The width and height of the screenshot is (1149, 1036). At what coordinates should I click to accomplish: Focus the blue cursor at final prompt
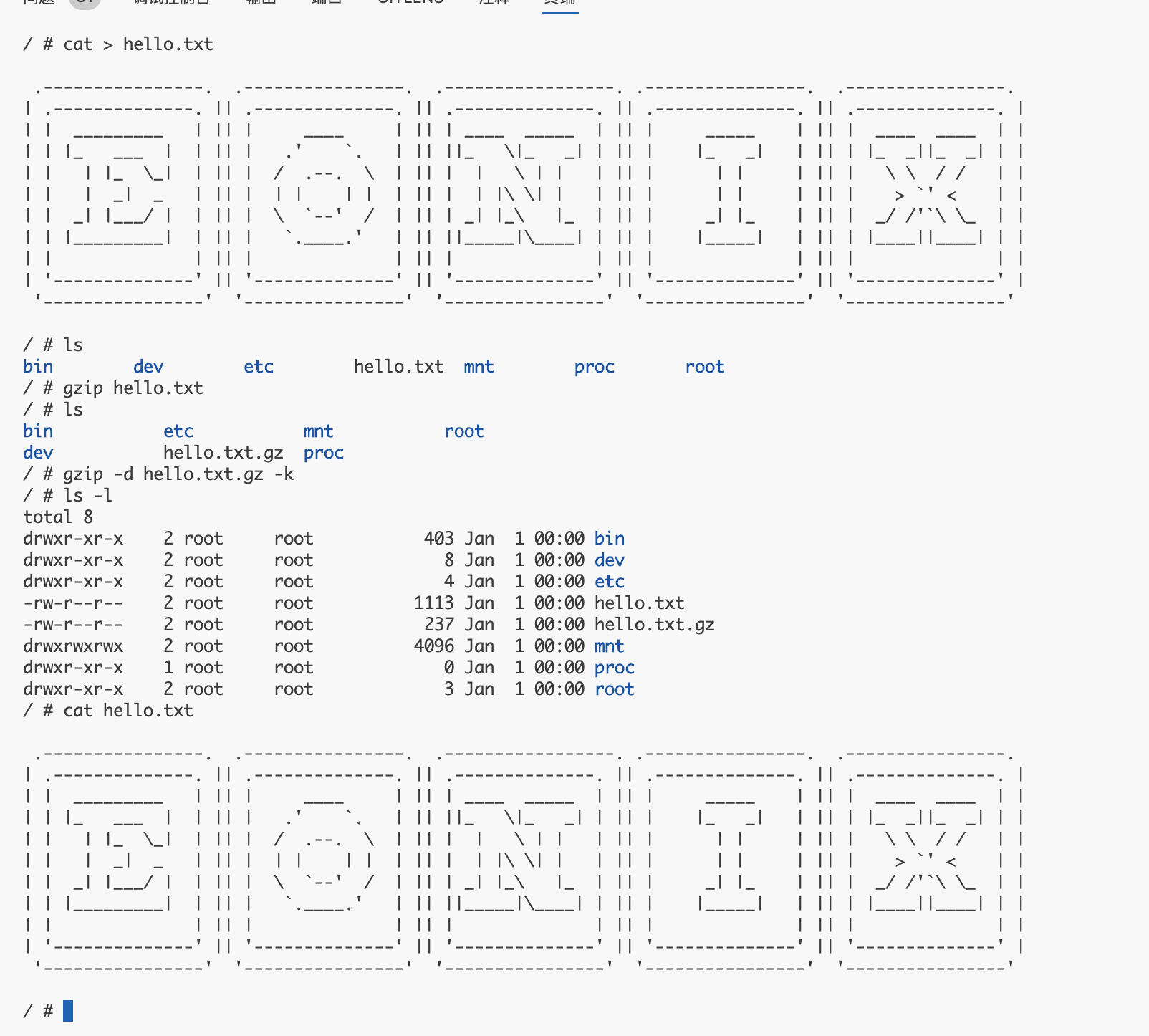tap(68, 1011)
